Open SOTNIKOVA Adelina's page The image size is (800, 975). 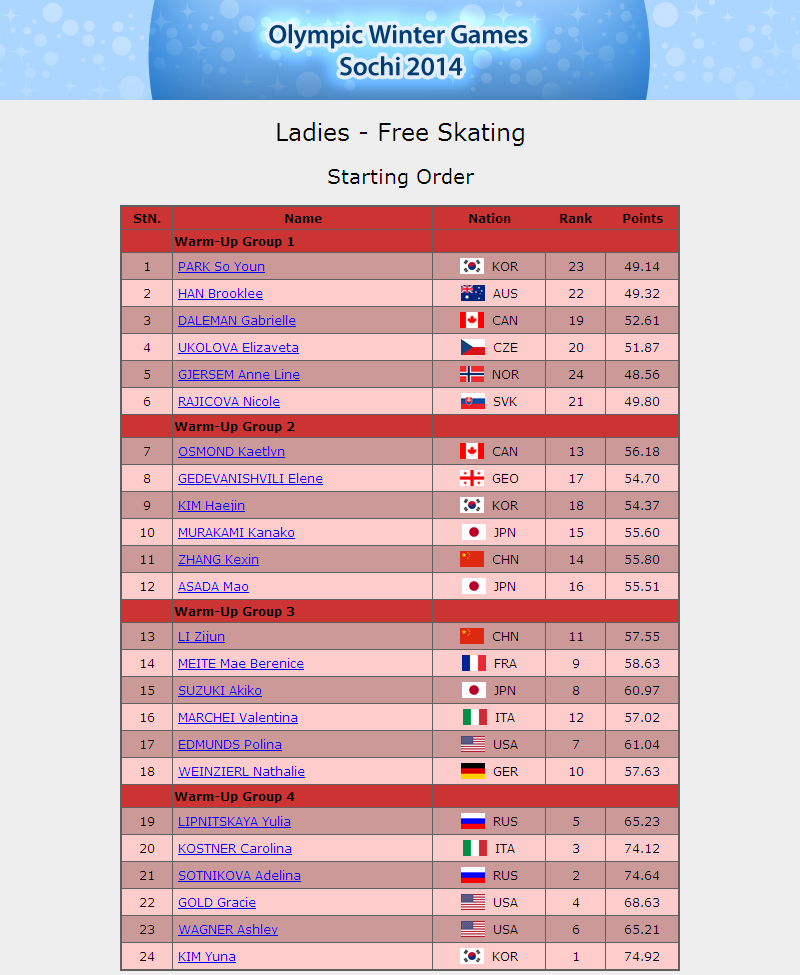point(239,876)
